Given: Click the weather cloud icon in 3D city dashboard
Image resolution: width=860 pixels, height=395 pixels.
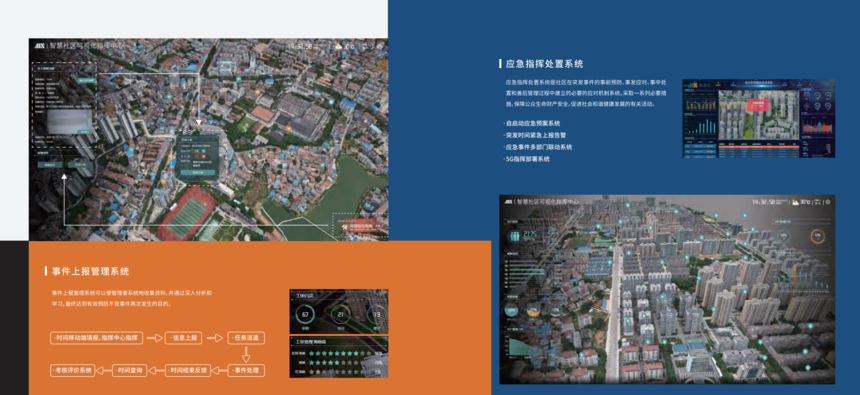Looking at the screenshot, I should pyautogui.click(x=795, y=202).
